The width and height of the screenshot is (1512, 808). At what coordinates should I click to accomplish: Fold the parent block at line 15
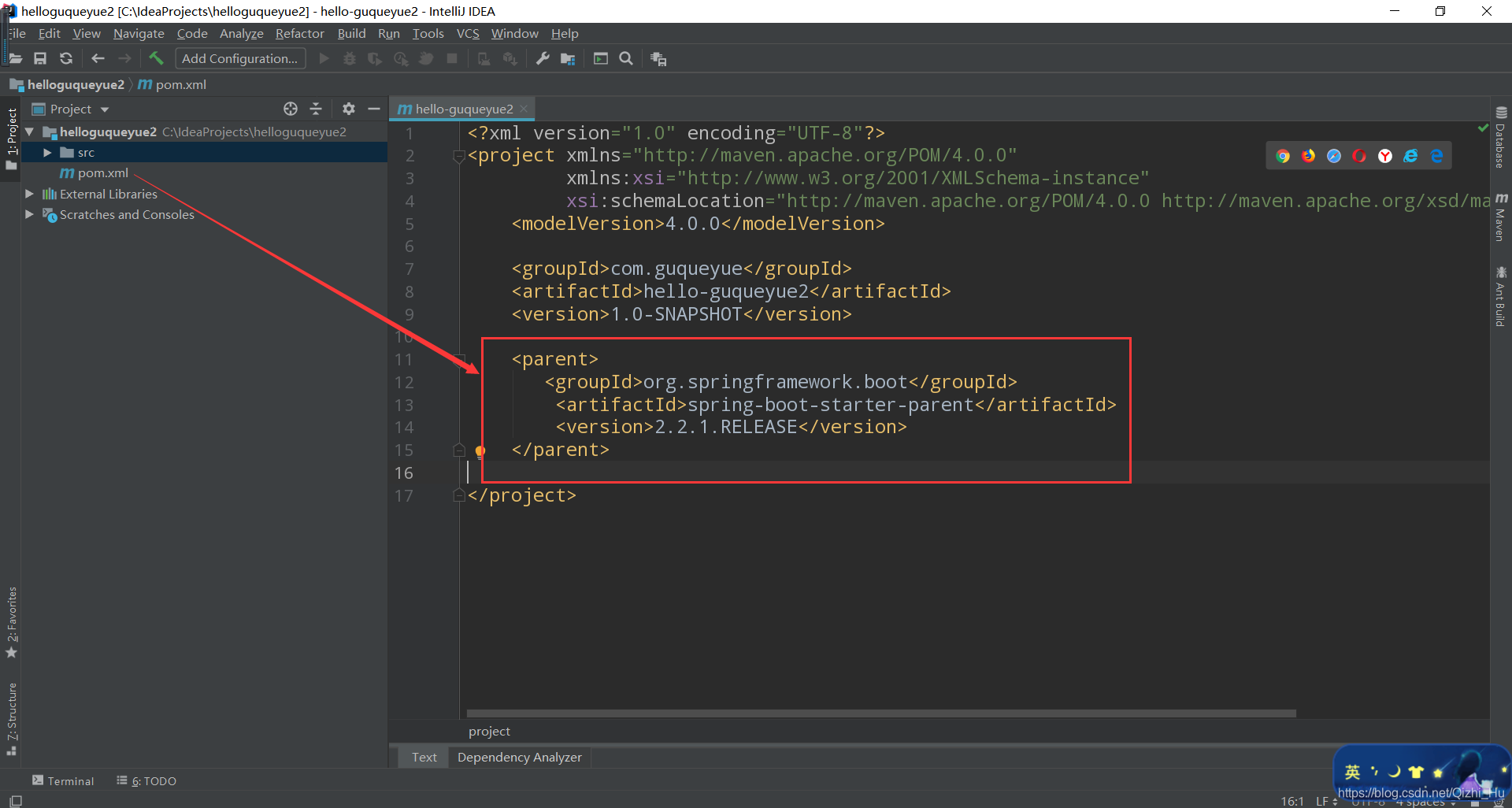[x=459, y=450]
